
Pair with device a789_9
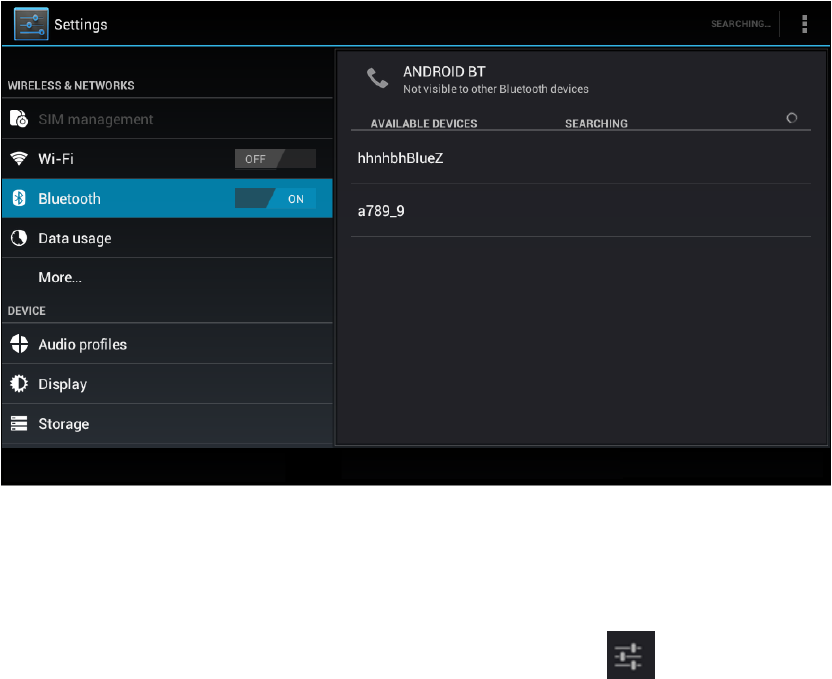(580, 211)
